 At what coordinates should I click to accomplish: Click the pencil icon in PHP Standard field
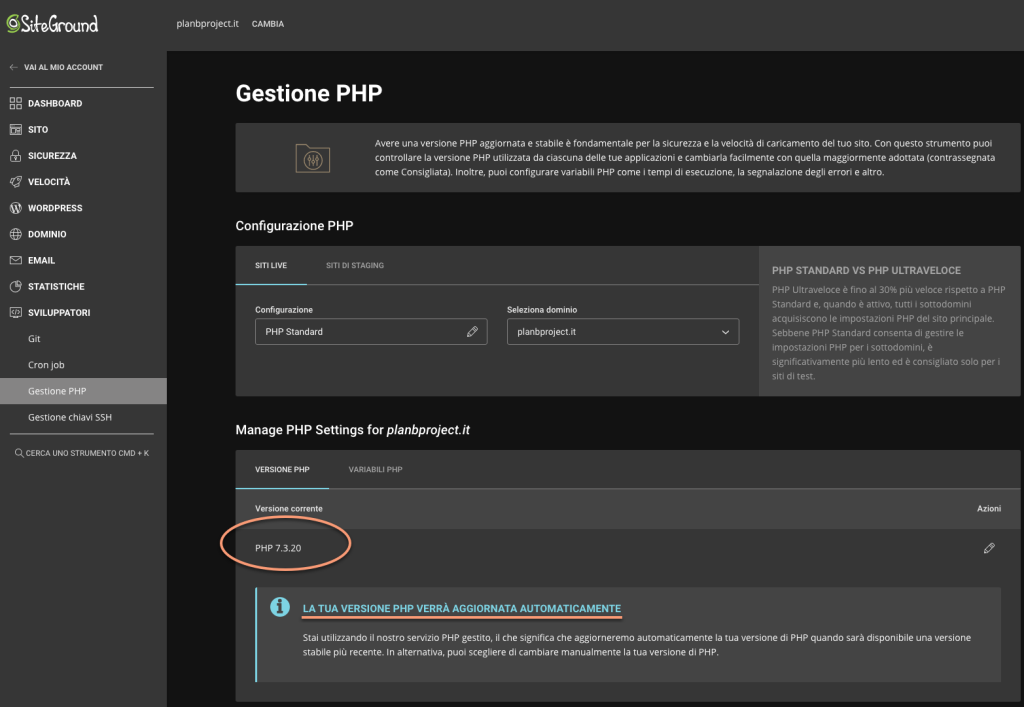tap(472, 332)
